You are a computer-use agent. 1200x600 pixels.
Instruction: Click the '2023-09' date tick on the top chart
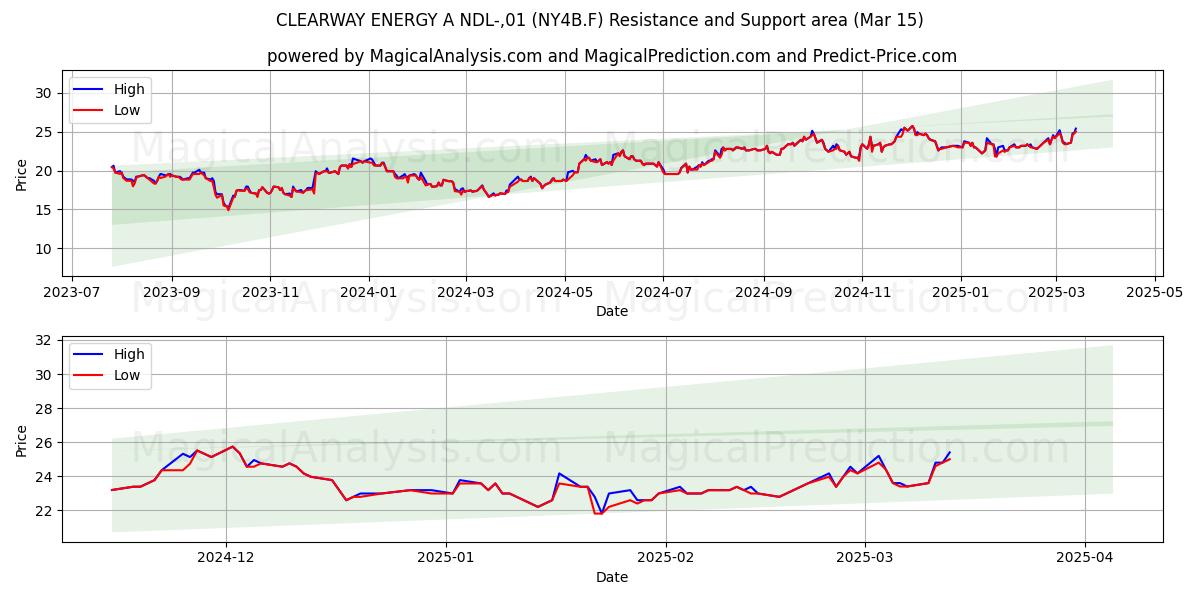click(x=171, y=293)
